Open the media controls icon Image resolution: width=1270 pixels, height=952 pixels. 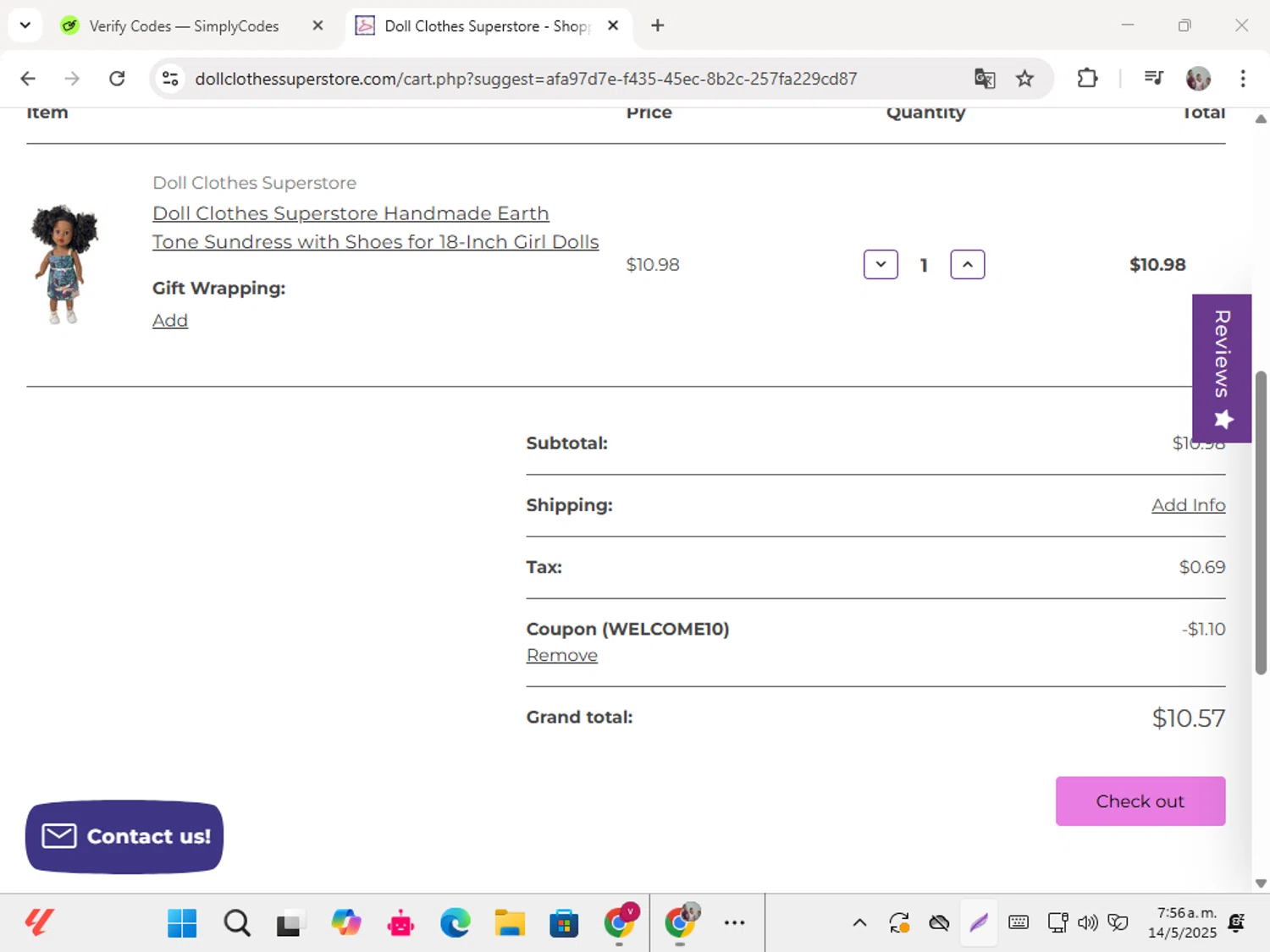pos(1153,79)
